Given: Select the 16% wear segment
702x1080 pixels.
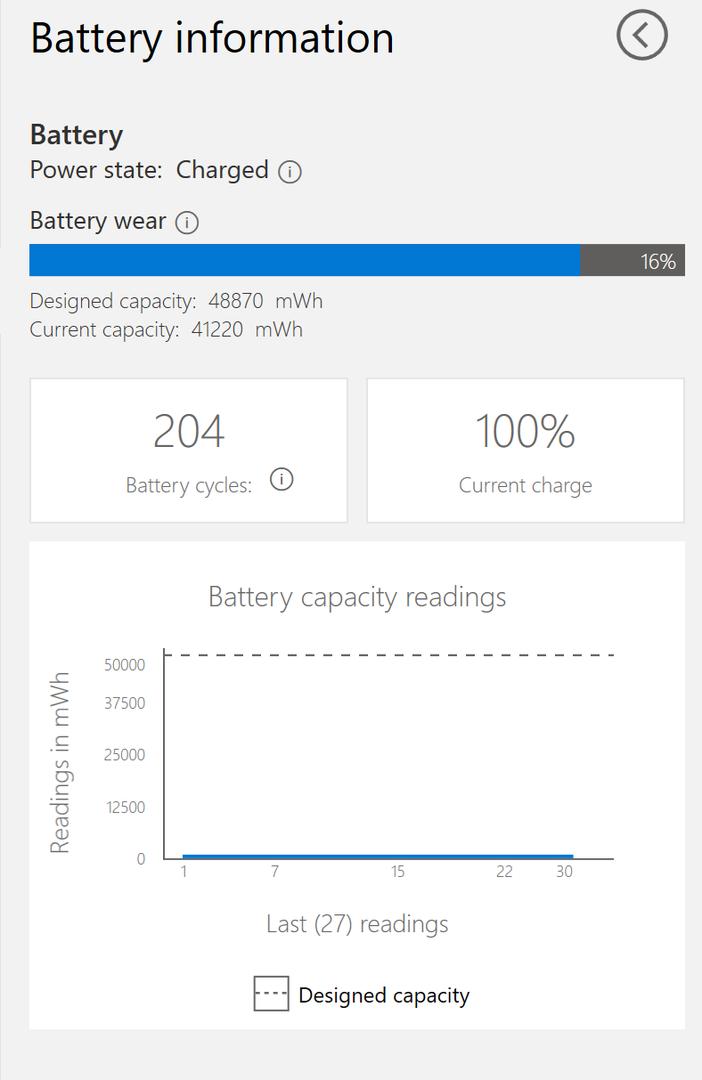Looking at the screenshot, I should click(633, 261).
